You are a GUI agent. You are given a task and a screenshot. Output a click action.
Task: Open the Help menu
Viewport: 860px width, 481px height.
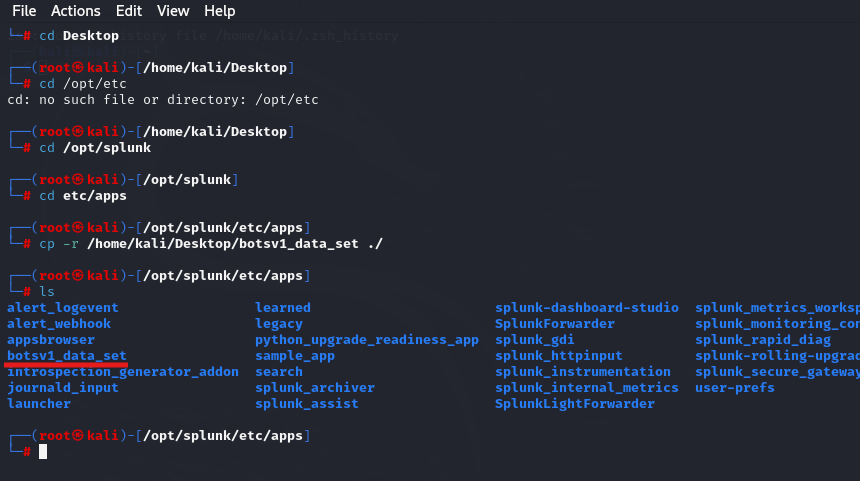pyautogui.click(x=219, y=11)
